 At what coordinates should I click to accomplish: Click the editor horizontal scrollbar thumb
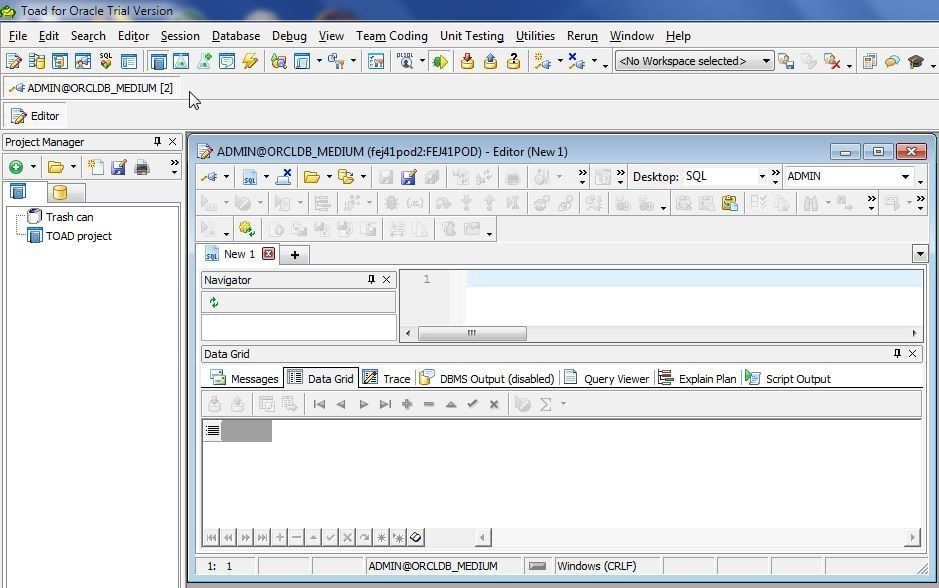[x=472, y=333]
